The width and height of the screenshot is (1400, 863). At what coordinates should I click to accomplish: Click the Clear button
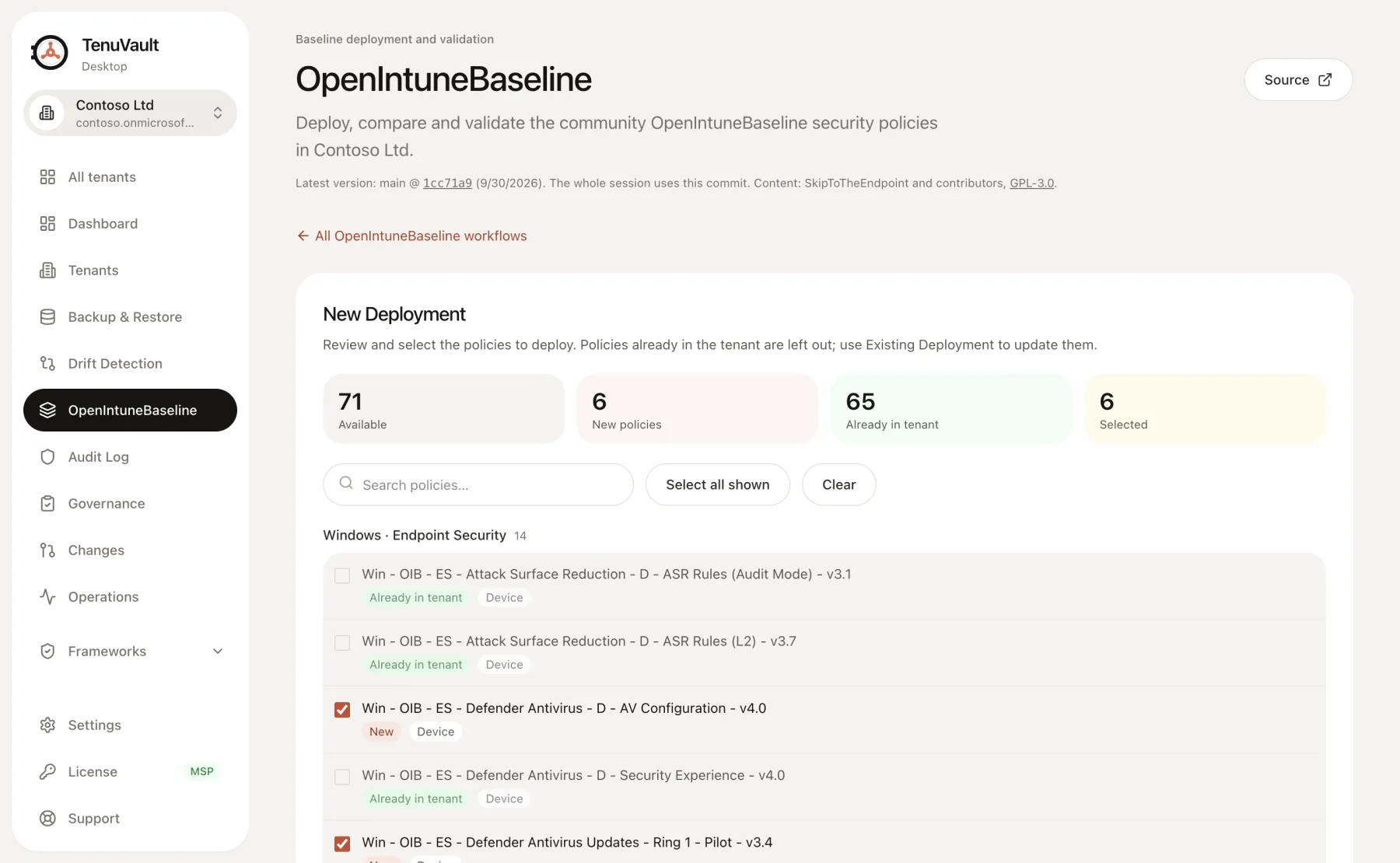tap(838, 484)
